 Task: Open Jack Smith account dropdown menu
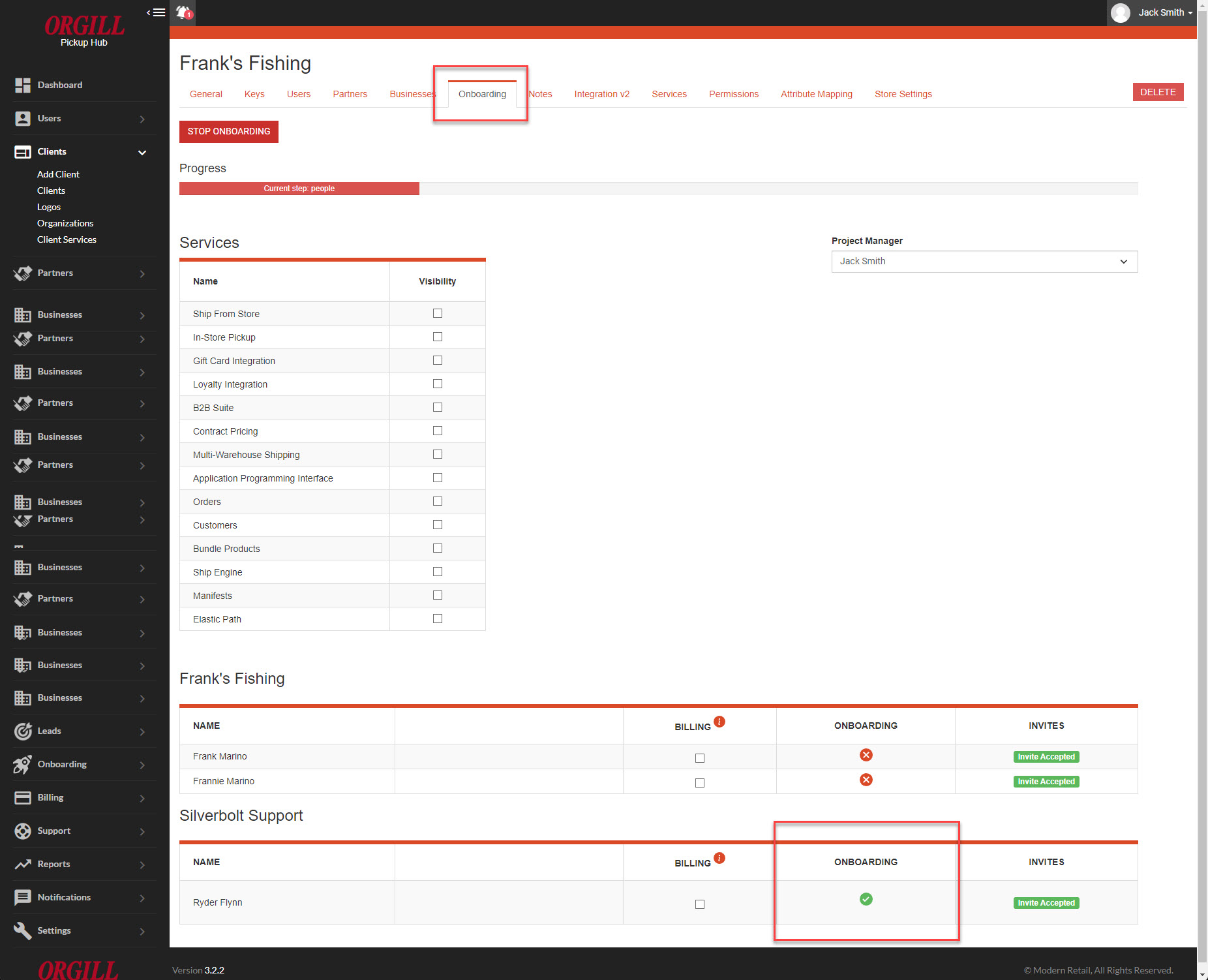[1166, 12]
